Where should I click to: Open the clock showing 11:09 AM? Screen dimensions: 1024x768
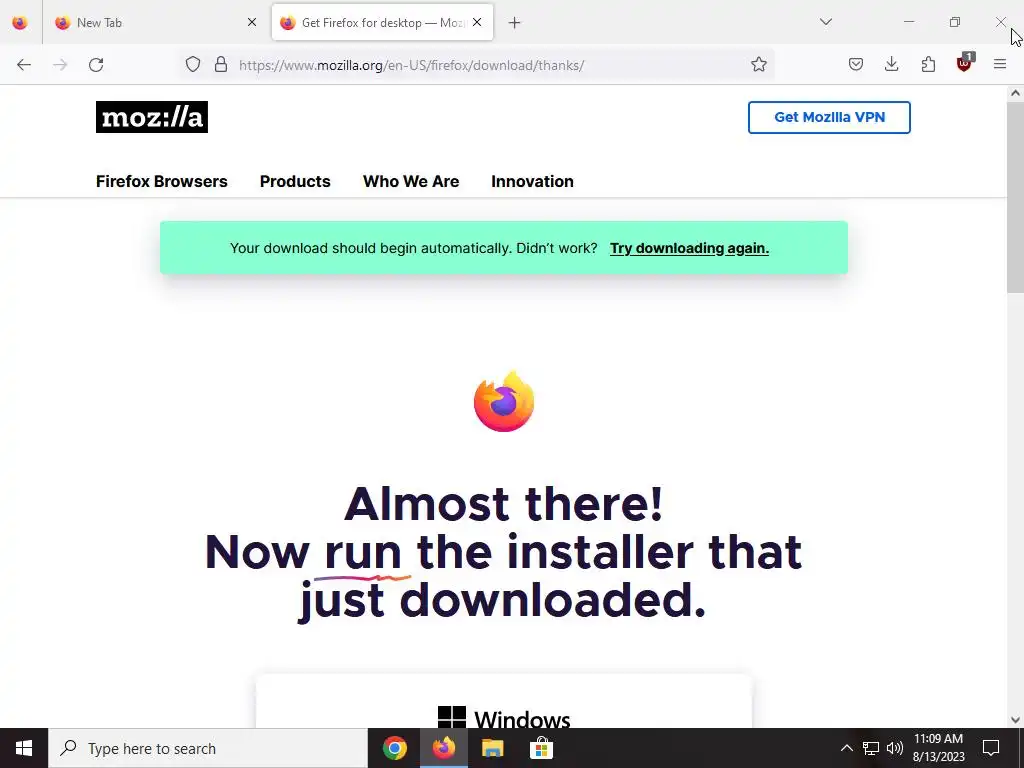tap(938, 748)
